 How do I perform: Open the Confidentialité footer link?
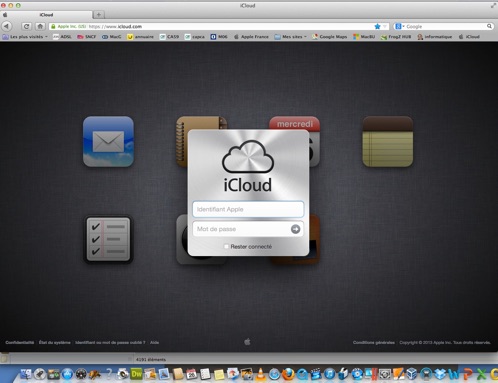[20, 342]
